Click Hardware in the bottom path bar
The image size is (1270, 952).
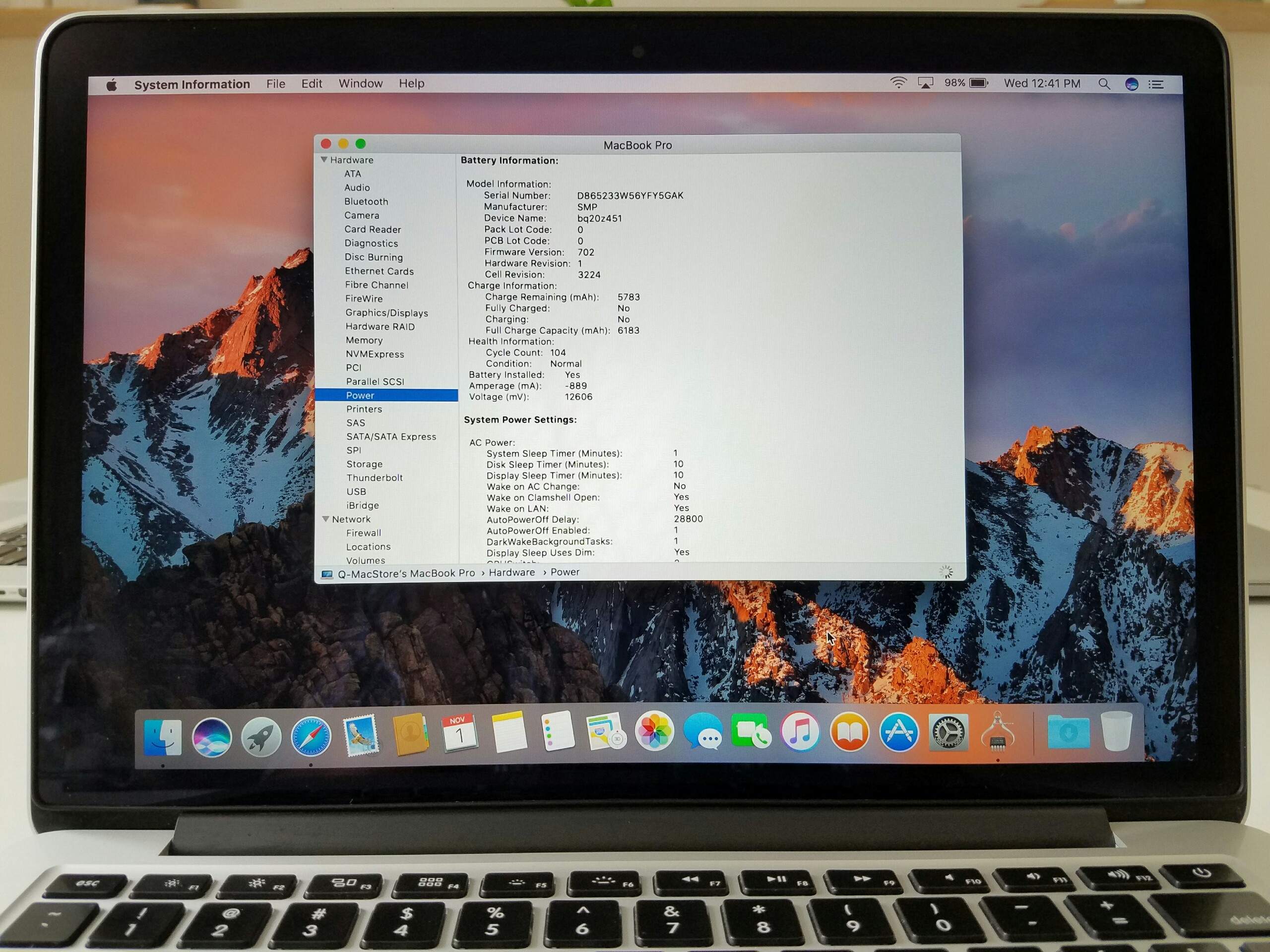pyautogui.click(x=511, y=572)
